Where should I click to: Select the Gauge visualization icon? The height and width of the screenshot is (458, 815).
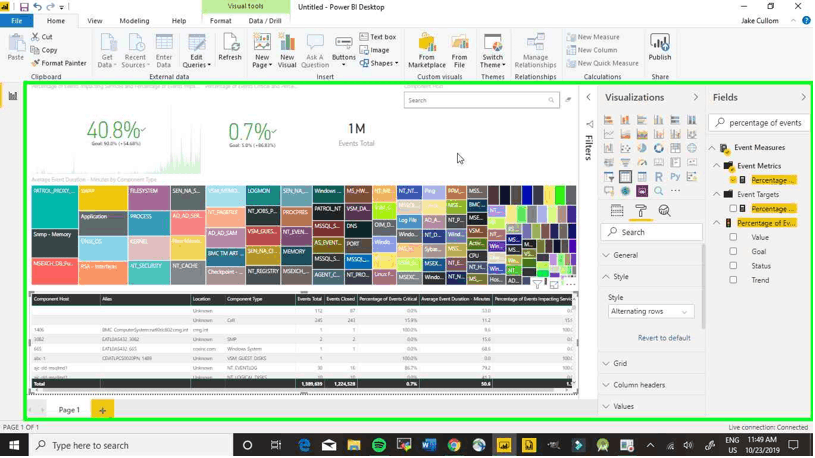coord(642,163)
